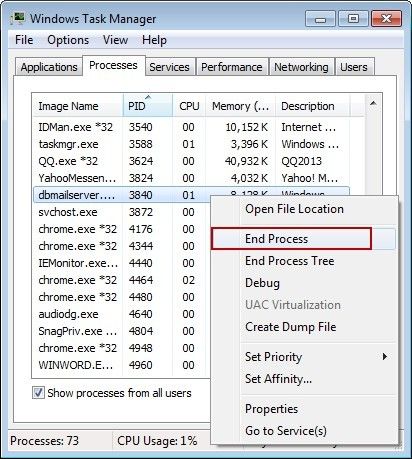412x459 pixels.
Task: Click the Task Manager title bar icon
Action: click(x=18, y=19)
